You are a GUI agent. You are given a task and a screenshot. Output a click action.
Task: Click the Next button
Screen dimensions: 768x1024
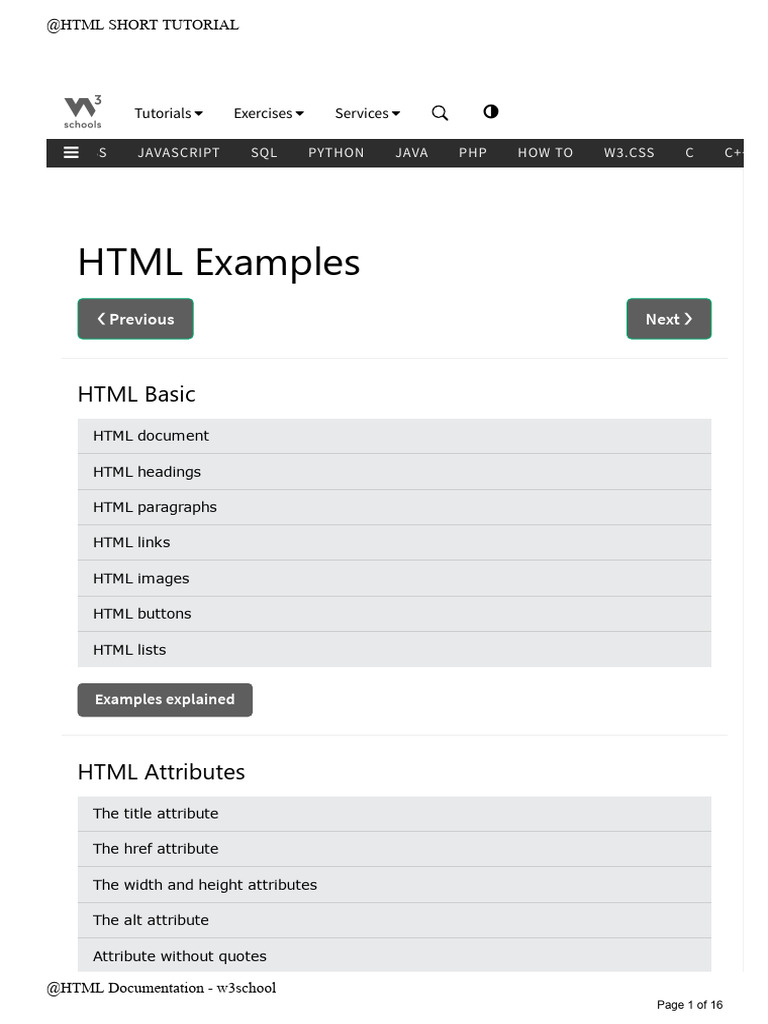669,319
